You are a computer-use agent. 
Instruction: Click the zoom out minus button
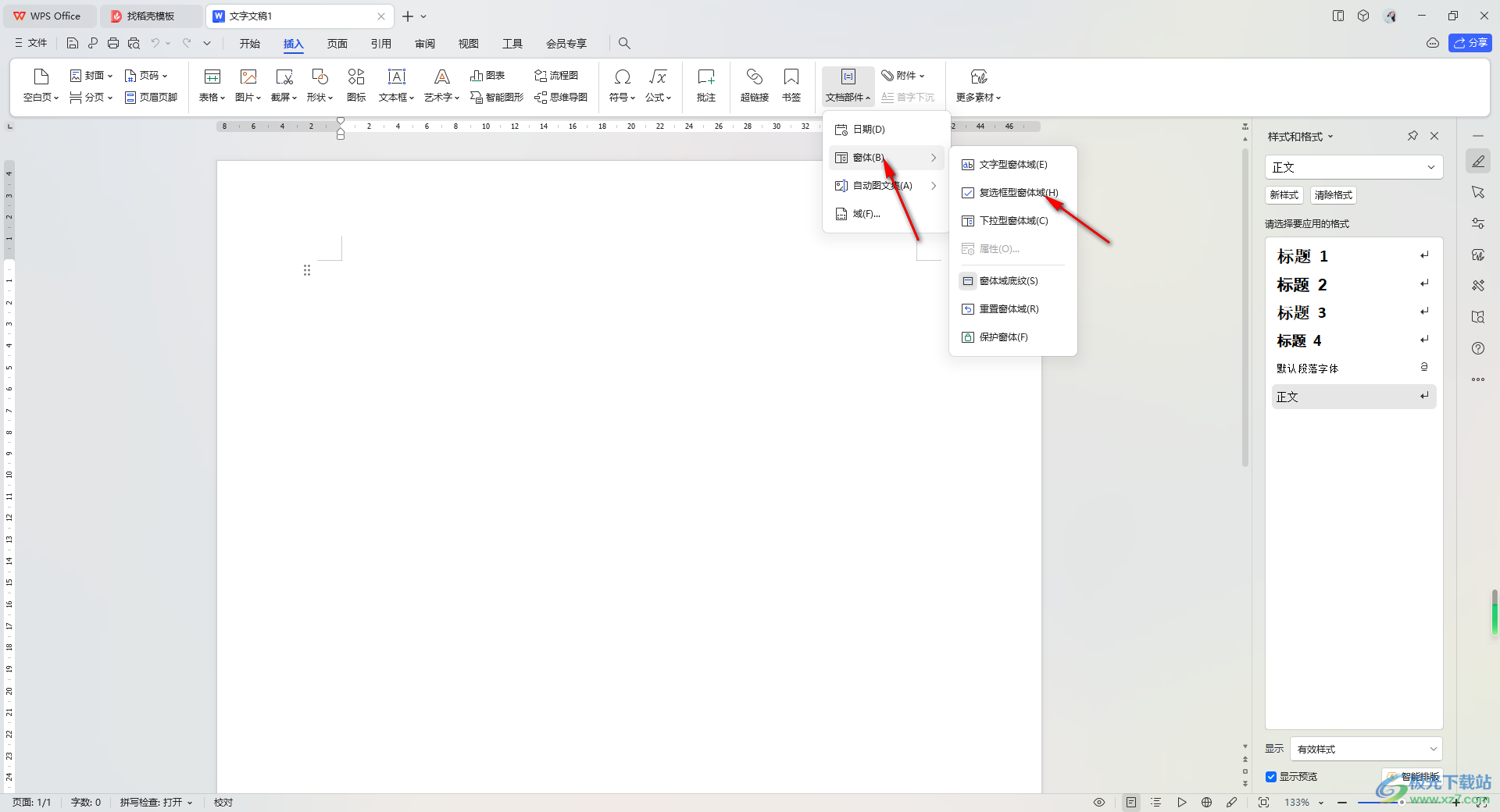pyautogui.click(x=1342, y=802)
